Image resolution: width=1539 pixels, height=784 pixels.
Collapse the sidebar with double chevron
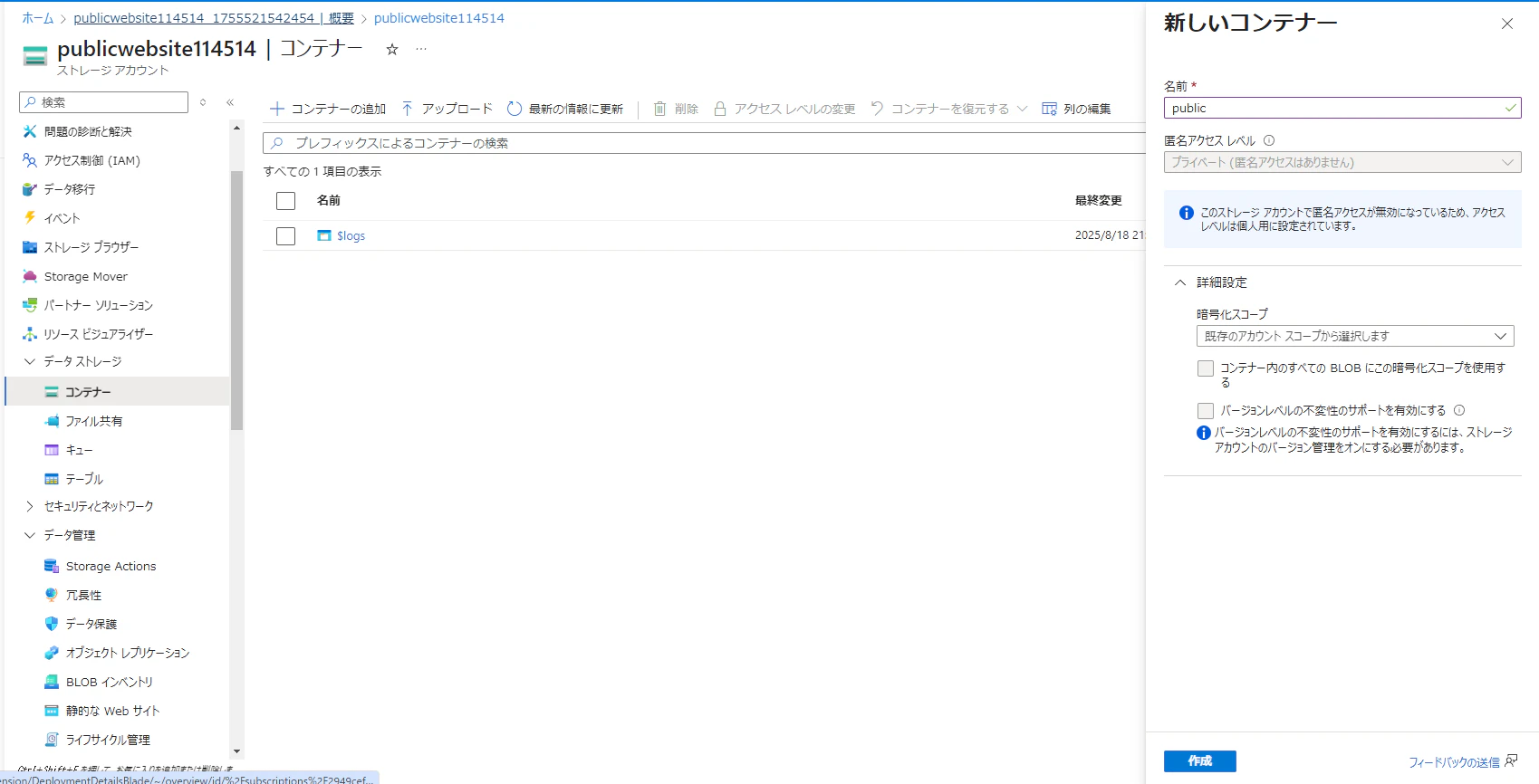tap(230, 102)
